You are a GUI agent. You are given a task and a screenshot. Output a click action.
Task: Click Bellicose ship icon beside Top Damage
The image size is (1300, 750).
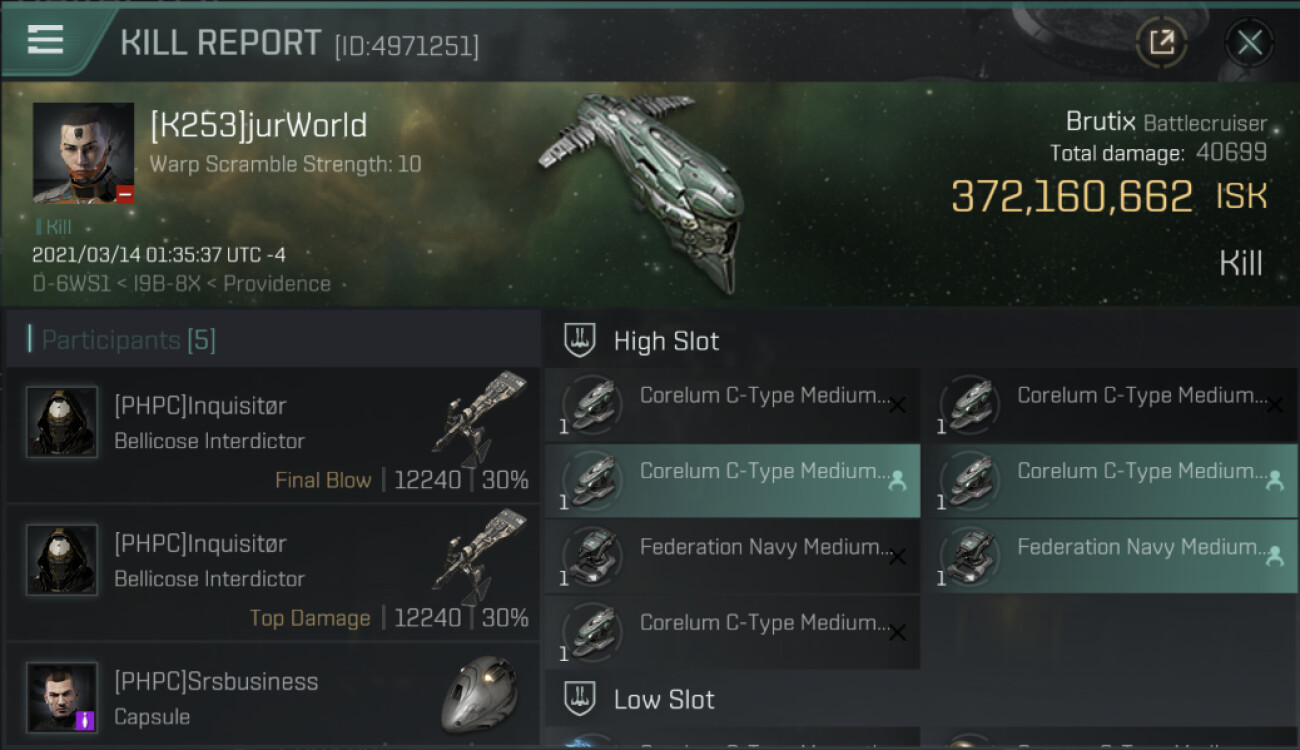point(480,557)
